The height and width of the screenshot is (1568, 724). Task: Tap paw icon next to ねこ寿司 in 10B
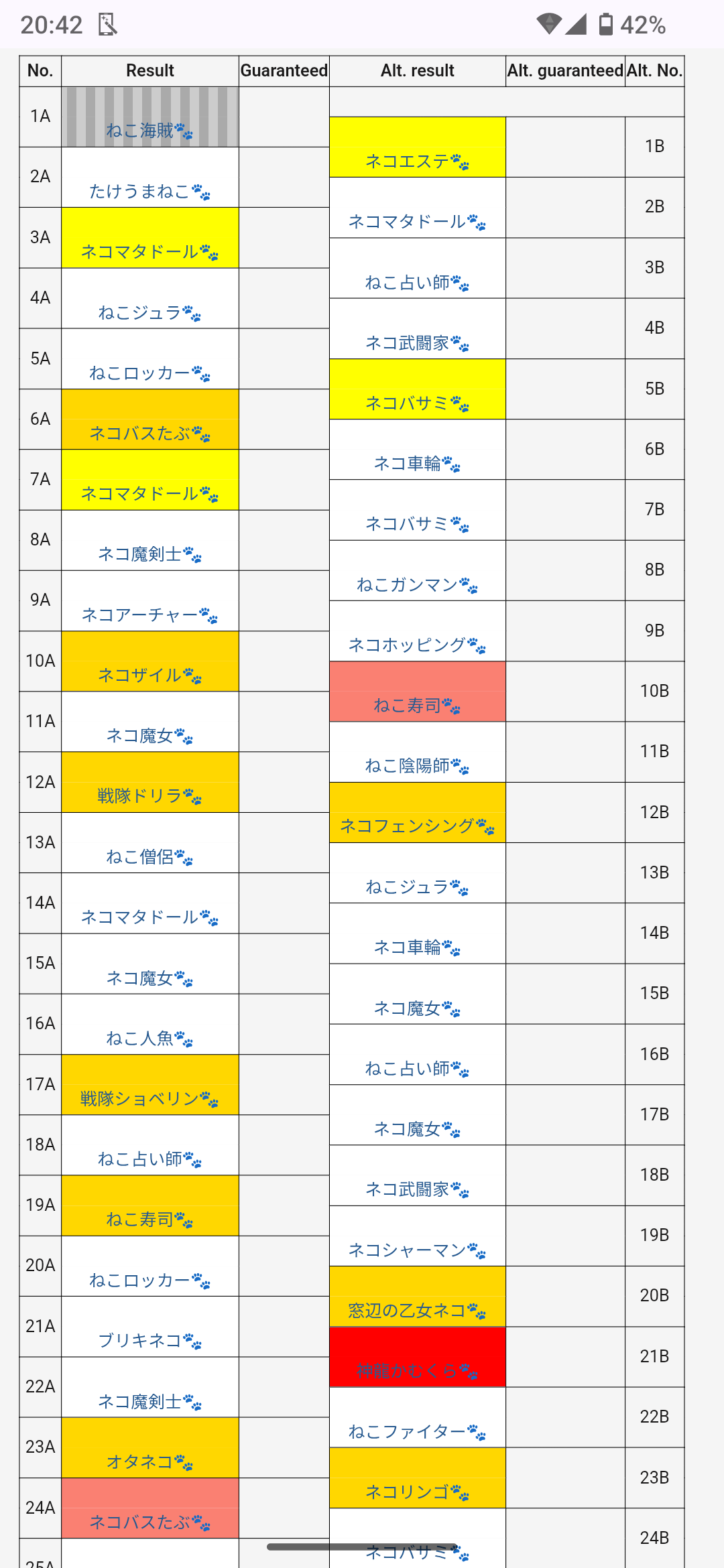[451, 706]
